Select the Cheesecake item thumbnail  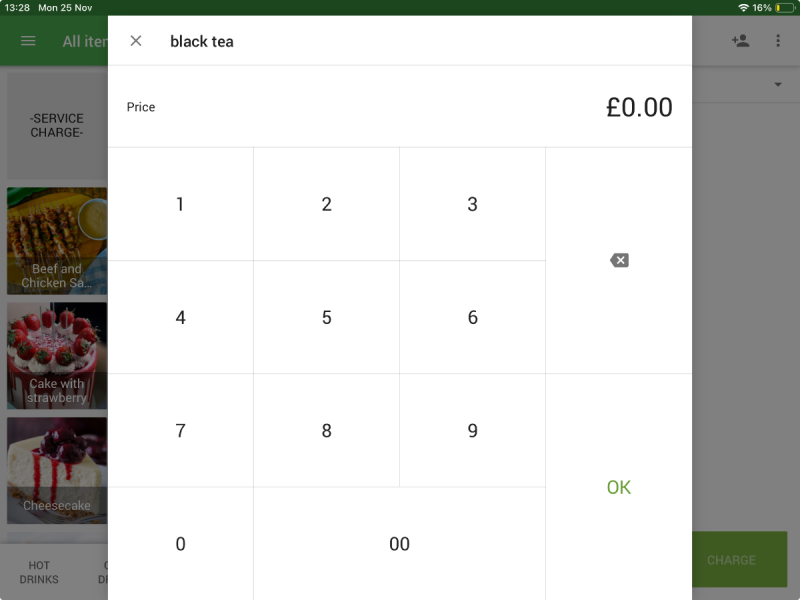tap(57, 470)
